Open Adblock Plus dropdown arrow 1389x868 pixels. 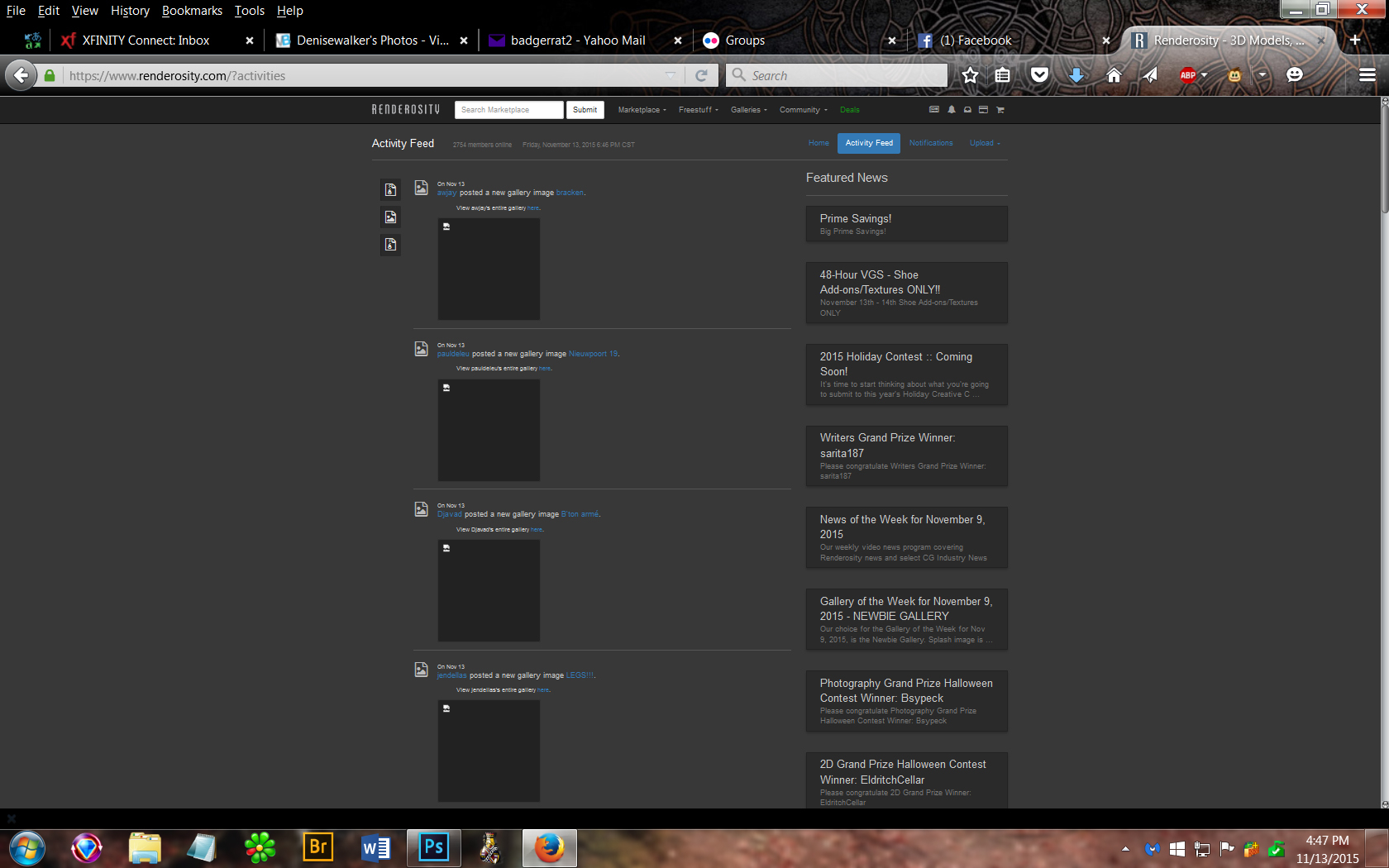point(1204,75)
